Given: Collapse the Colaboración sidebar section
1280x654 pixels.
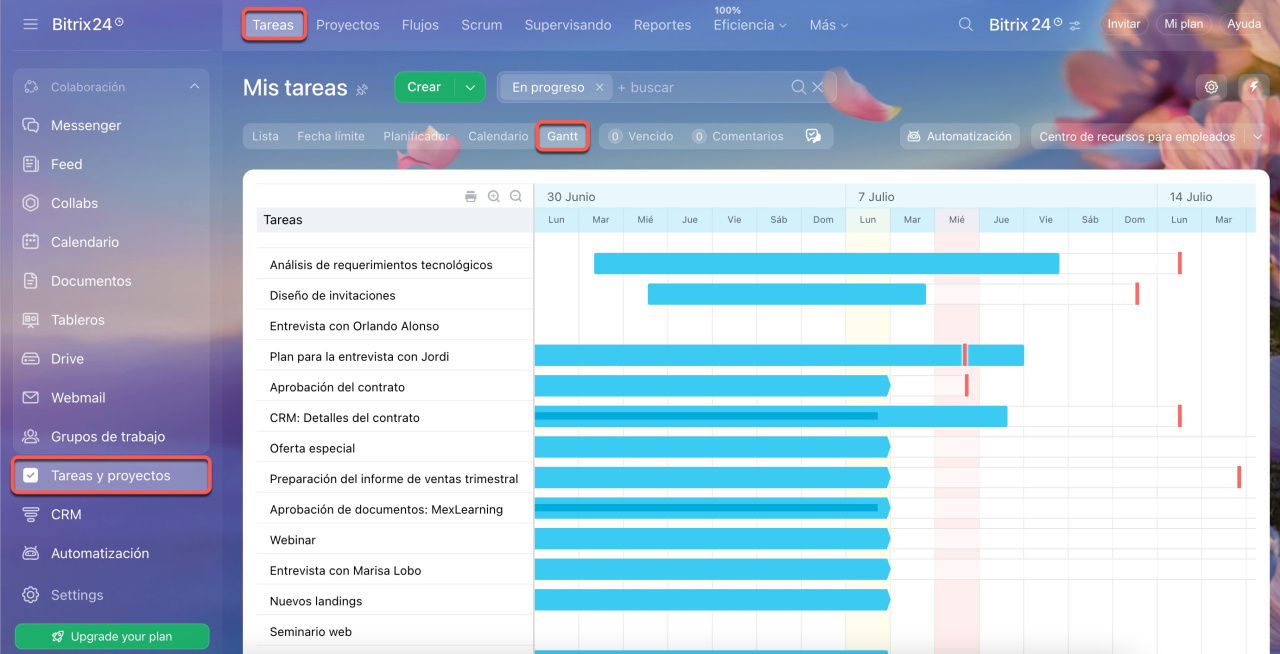Looking at the screenshot, I should (194, 87).
